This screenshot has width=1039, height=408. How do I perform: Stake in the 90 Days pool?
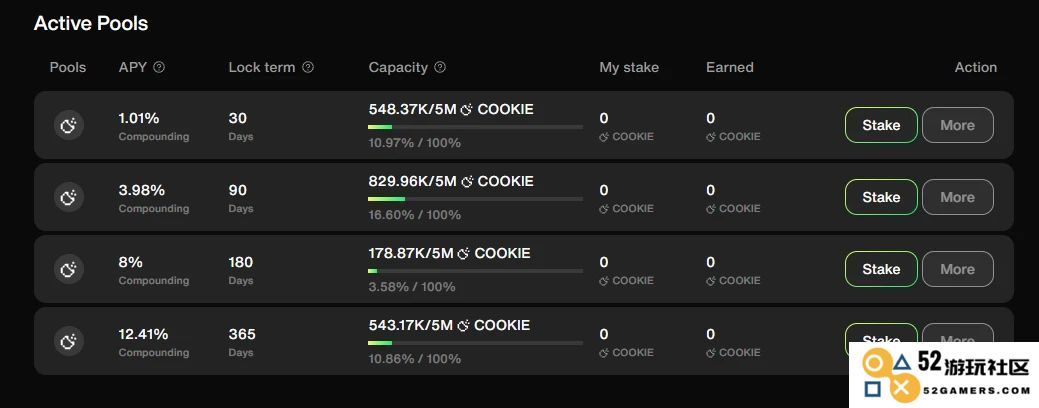(881, 197)
